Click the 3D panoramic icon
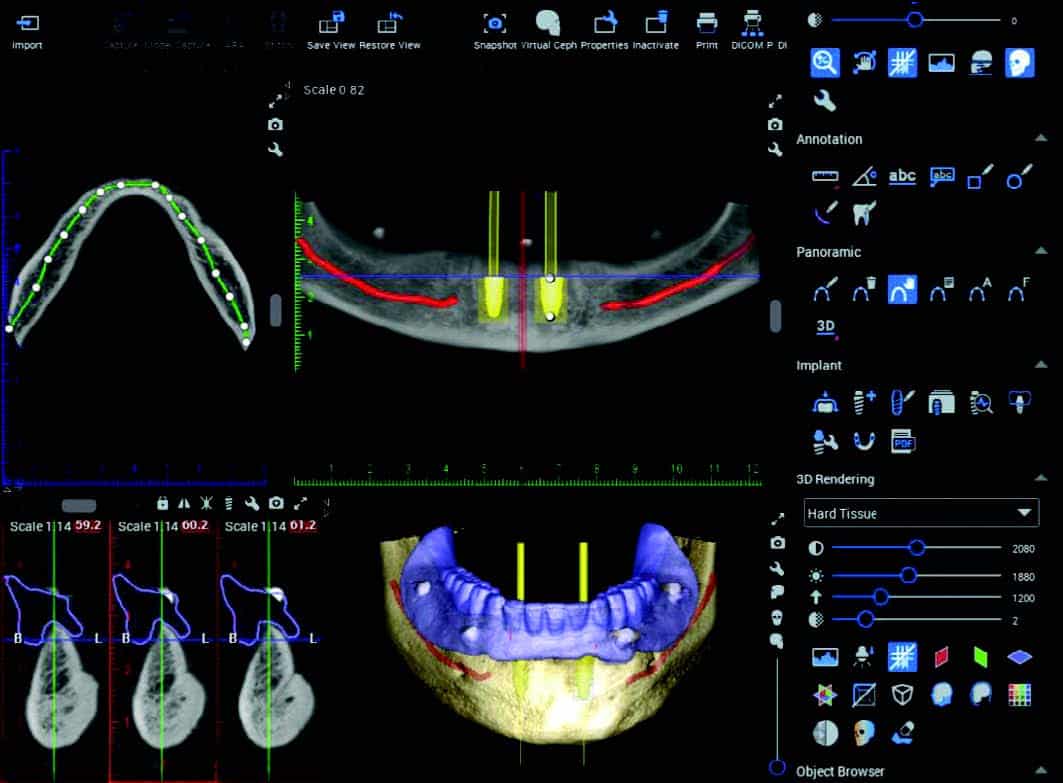1063x783 pixels. (826, 326)
